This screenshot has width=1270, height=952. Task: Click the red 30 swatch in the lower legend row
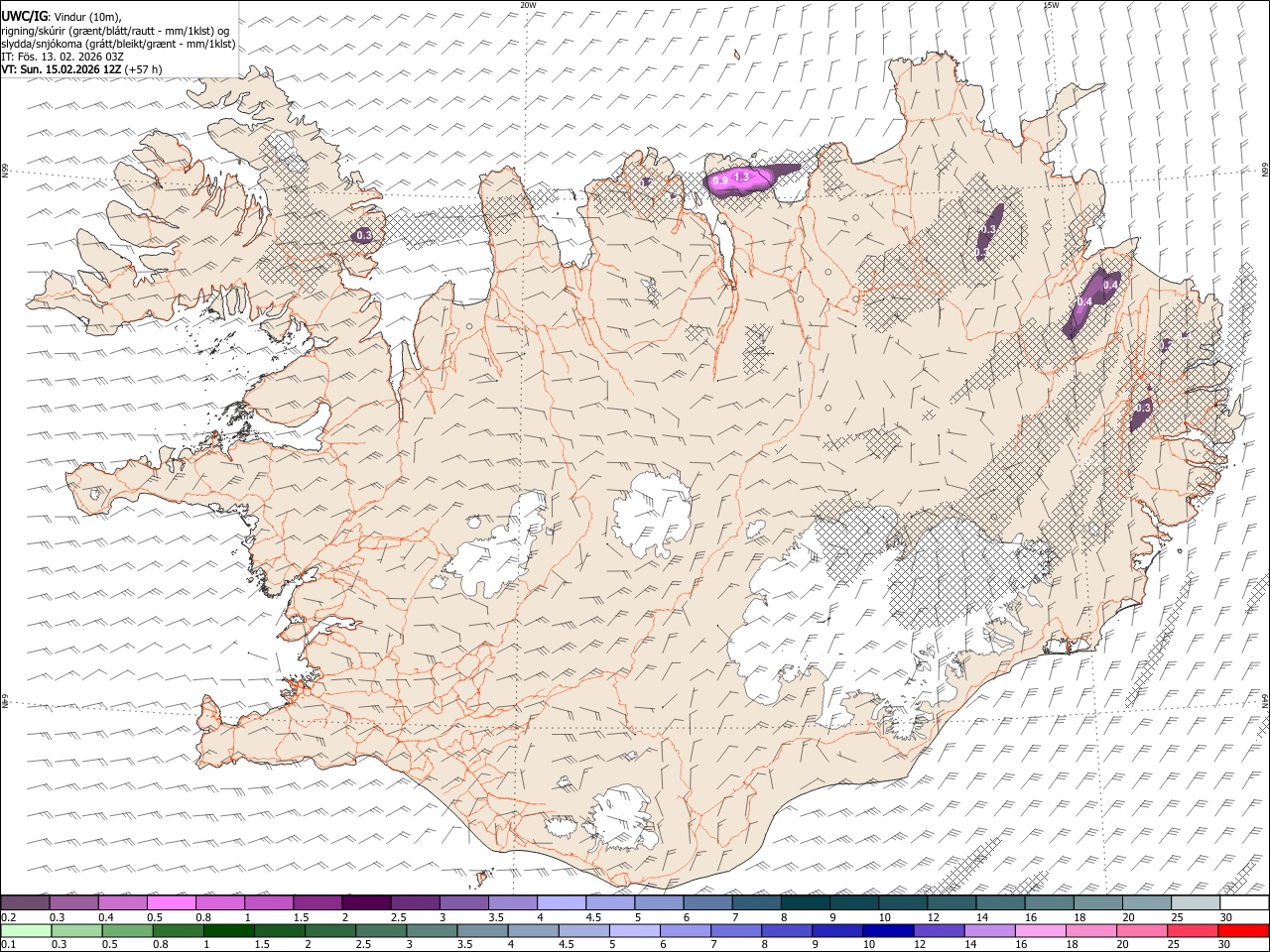coord(1243,930)
